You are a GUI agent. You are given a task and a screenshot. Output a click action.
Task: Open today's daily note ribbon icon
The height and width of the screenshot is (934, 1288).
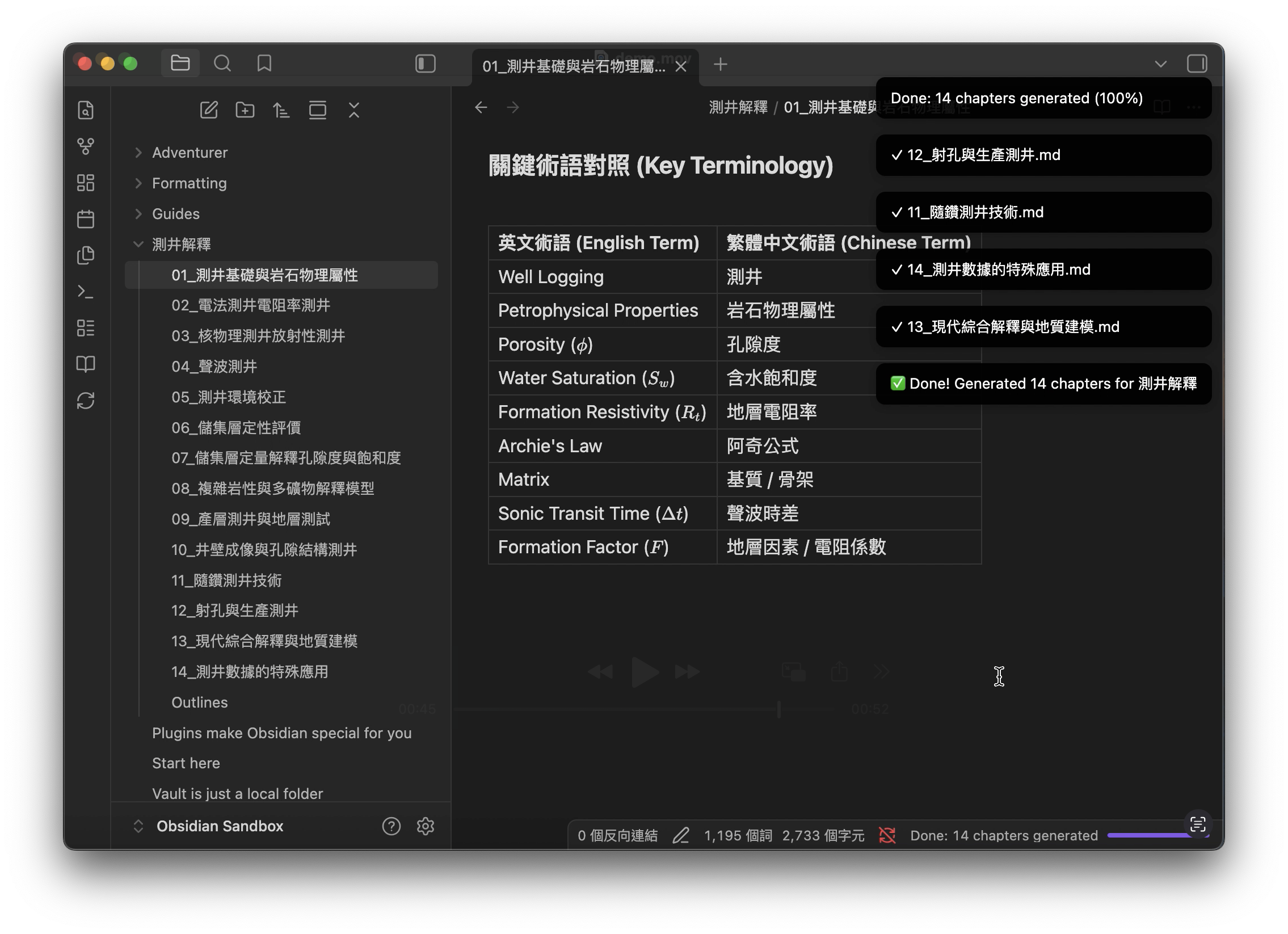86,219
